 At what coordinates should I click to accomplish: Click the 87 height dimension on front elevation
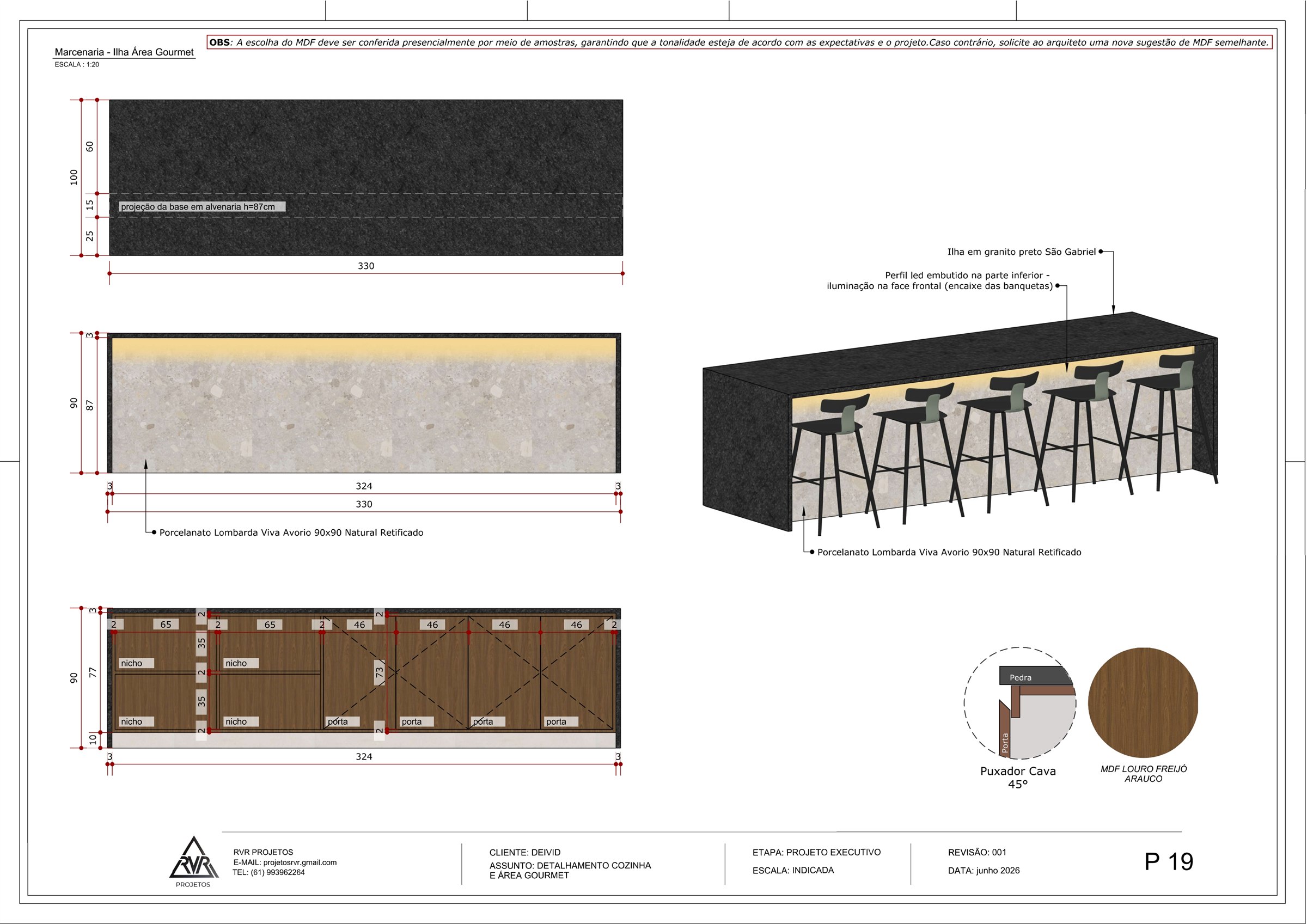point(89,405)
